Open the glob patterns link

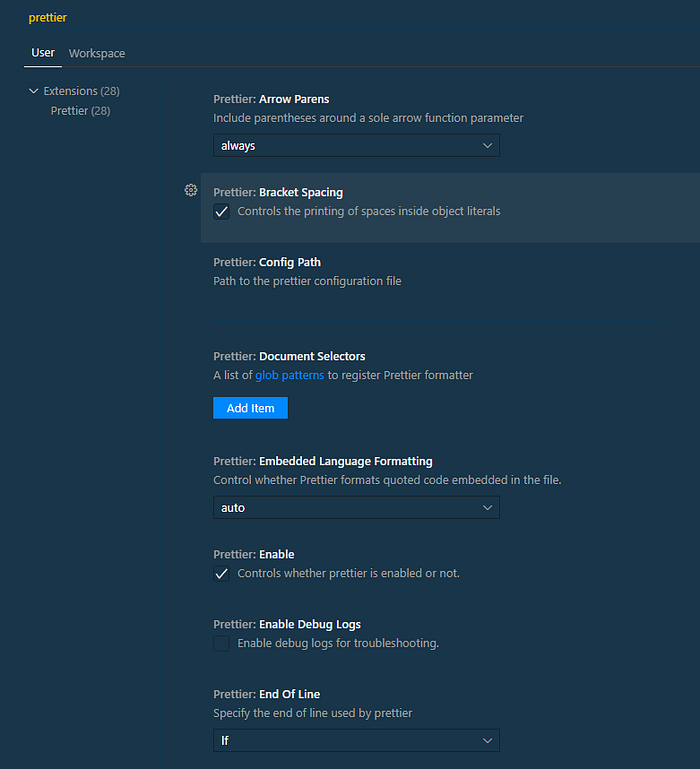click(x=289, y=375)
